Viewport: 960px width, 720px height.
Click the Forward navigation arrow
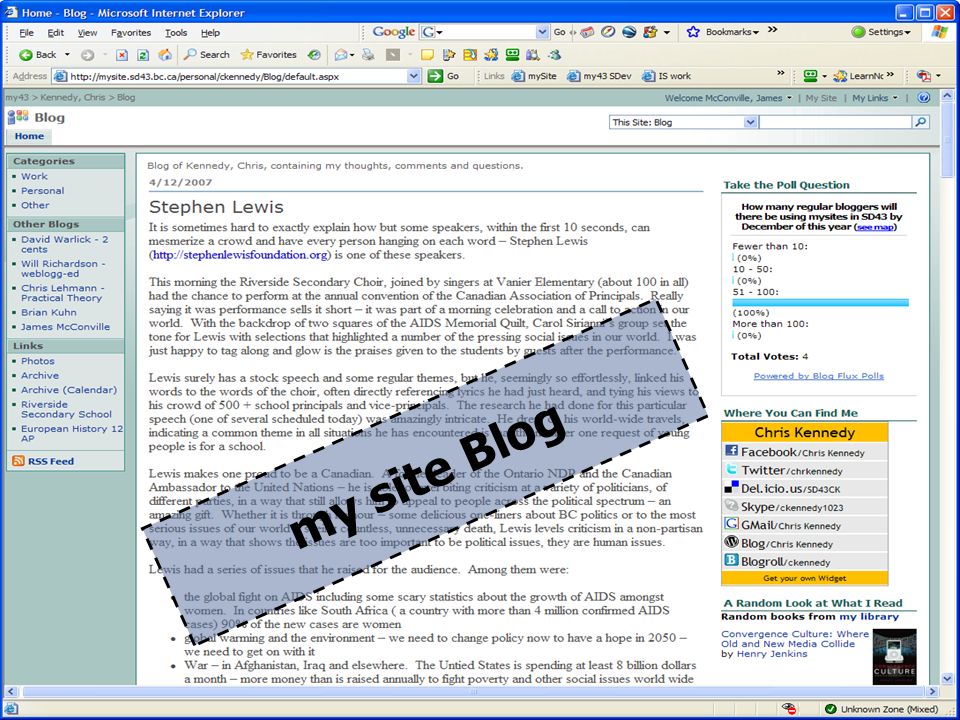[88, 55]
